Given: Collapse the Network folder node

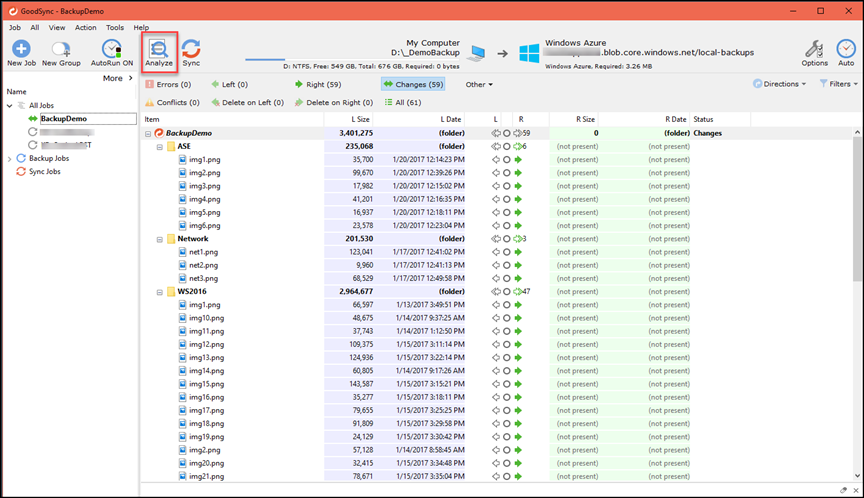Looking at the screenshot, I should 160,240.
